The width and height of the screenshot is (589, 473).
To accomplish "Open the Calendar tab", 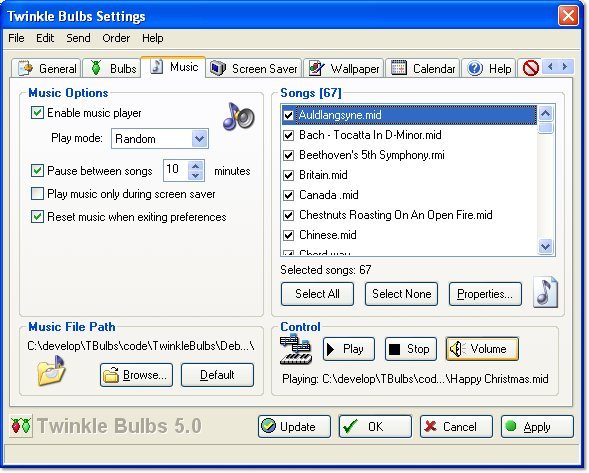I will 423,68.
